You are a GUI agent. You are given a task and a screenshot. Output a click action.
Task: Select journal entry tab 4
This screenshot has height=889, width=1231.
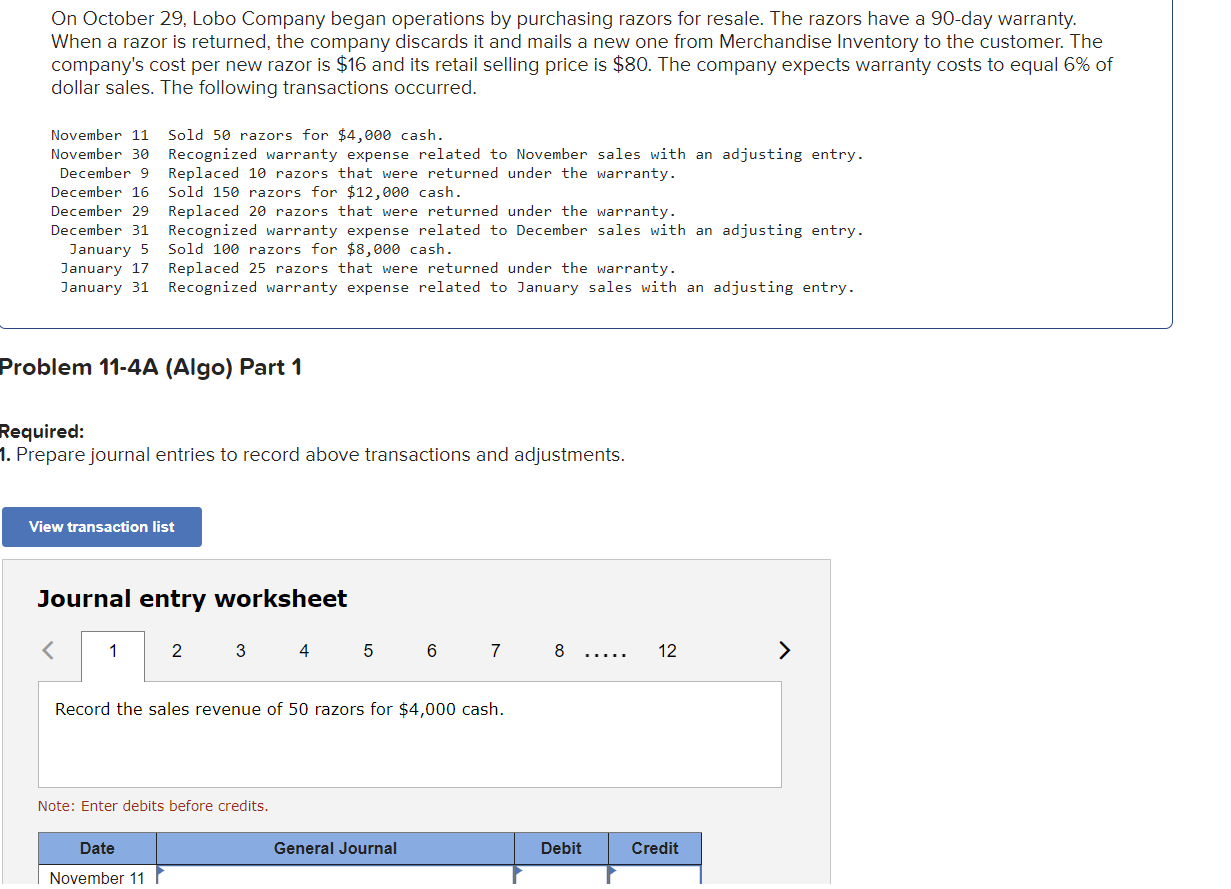pos(303,650)
